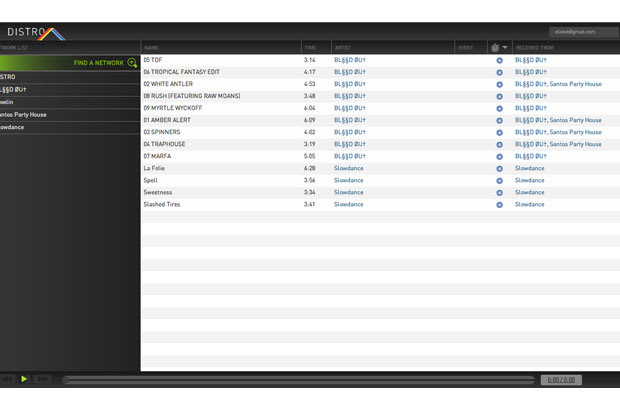Viewport: 620px width, 400px height.
Task: Open the received-from link for 03 Spinners
Action: click(x=558, y=132)
